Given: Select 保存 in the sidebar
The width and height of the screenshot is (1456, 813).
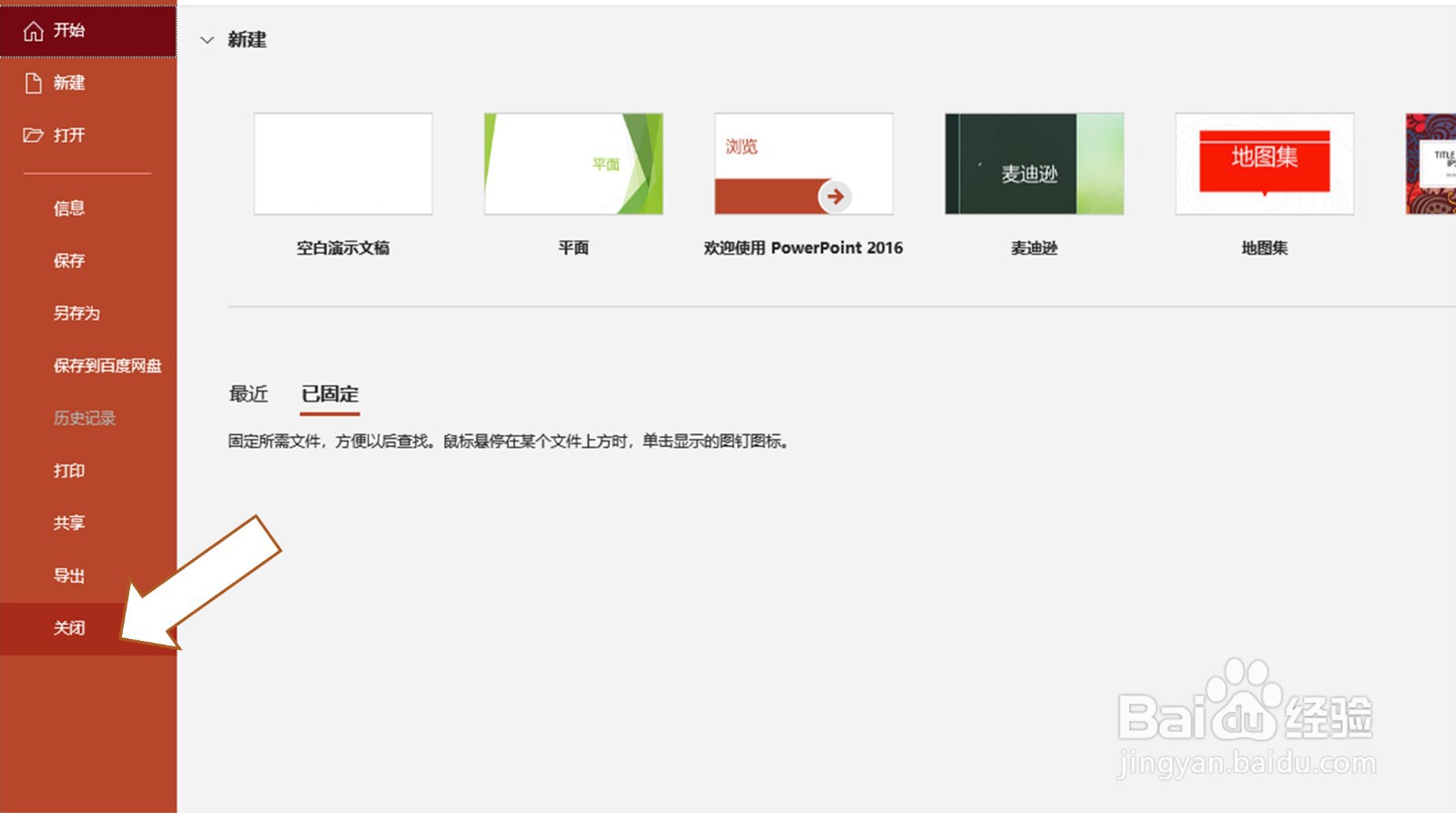Looking at the screenshot, I should click(x=69, y=260).
